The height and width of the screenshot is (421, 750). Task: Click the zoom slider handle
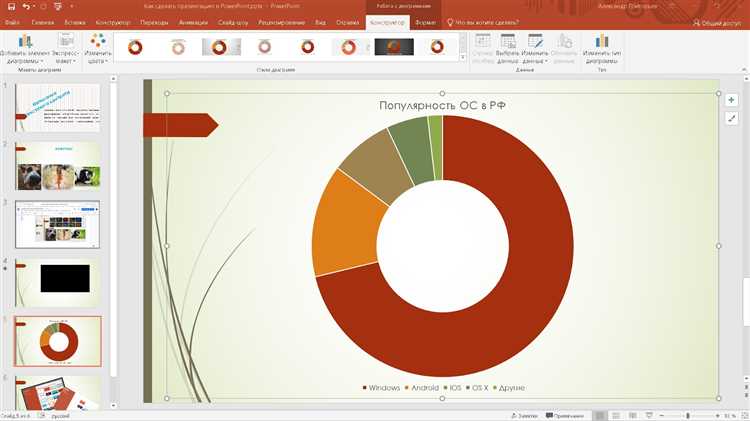688,416
